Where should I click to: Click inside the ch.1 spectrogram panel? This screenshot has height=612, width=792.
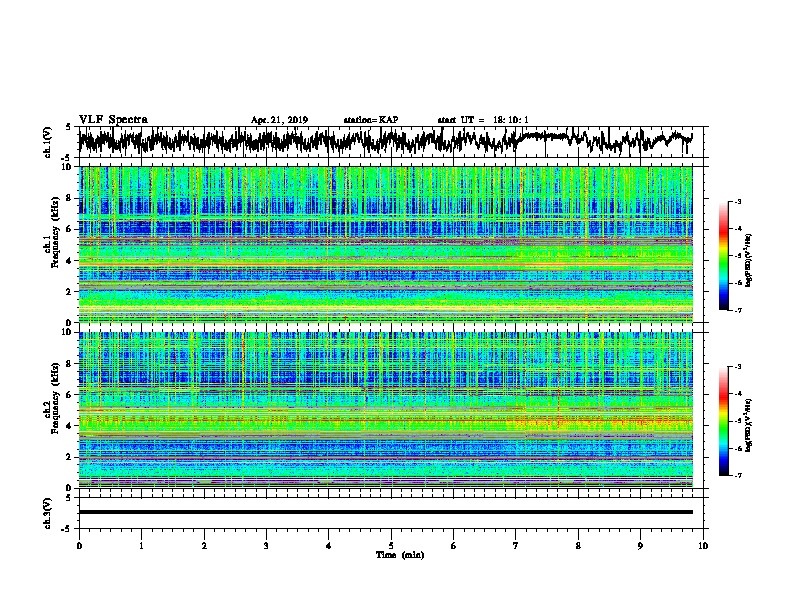pyautogui.click(x=386, y=244)
